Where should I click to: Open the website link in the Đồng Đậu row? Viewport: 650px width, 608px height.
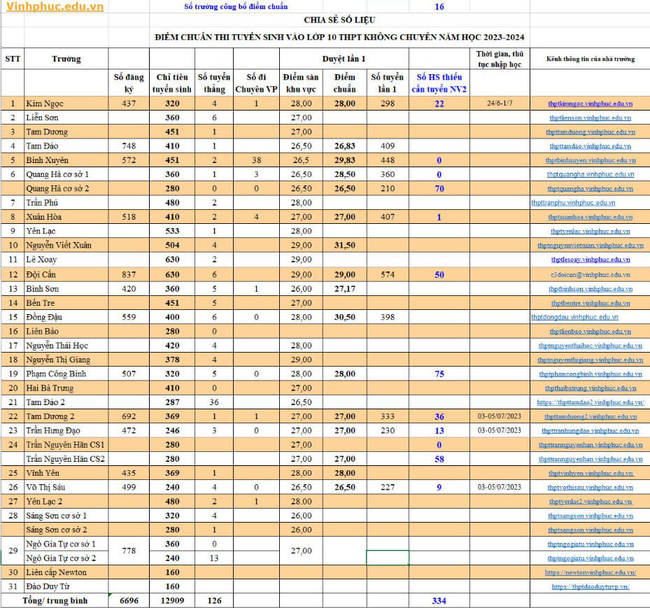[x=575, y=317]
